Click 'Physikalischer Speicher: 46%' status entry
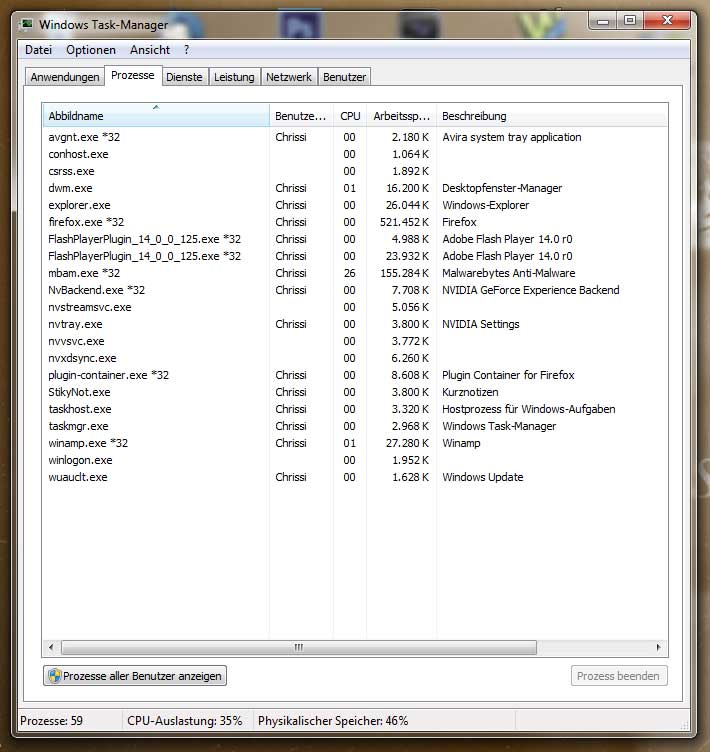The image size is (710, 752). point(333,721)
